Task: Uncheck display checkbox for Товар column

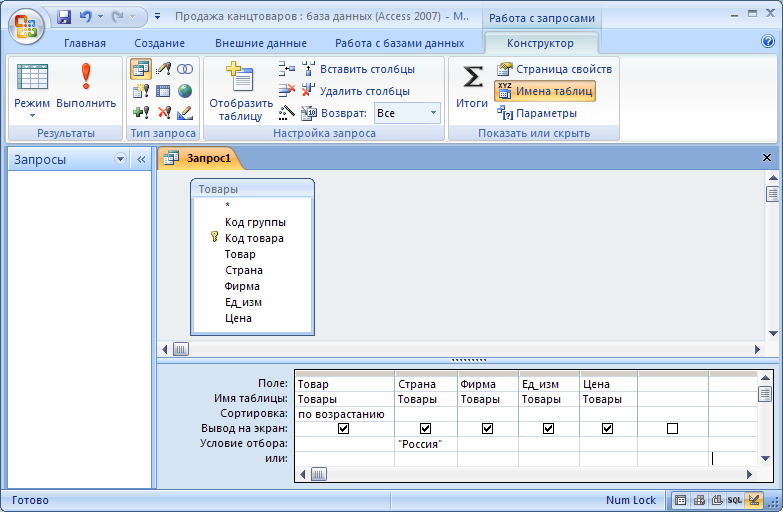Action: (344, 429)
